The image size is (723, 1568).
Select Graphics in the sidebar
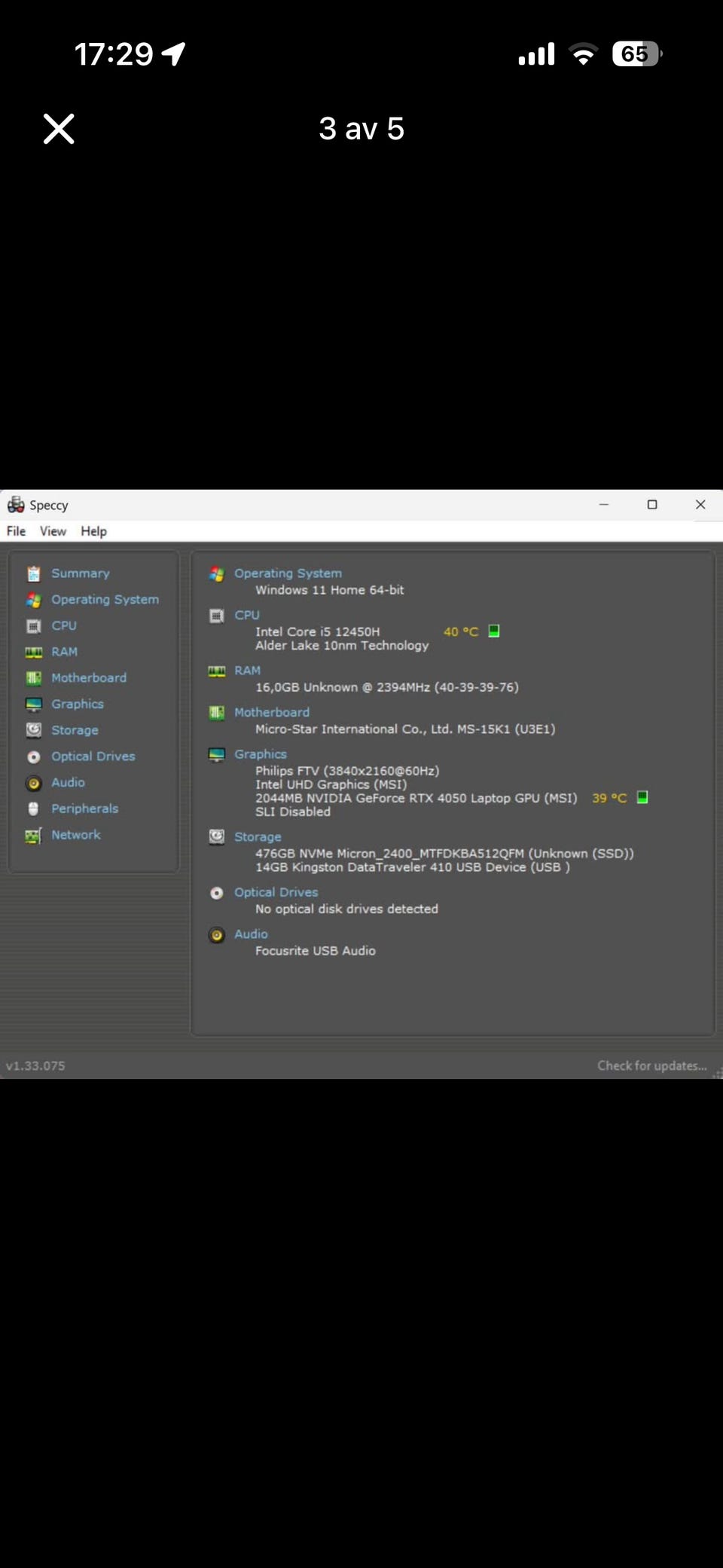pos(78,704)
